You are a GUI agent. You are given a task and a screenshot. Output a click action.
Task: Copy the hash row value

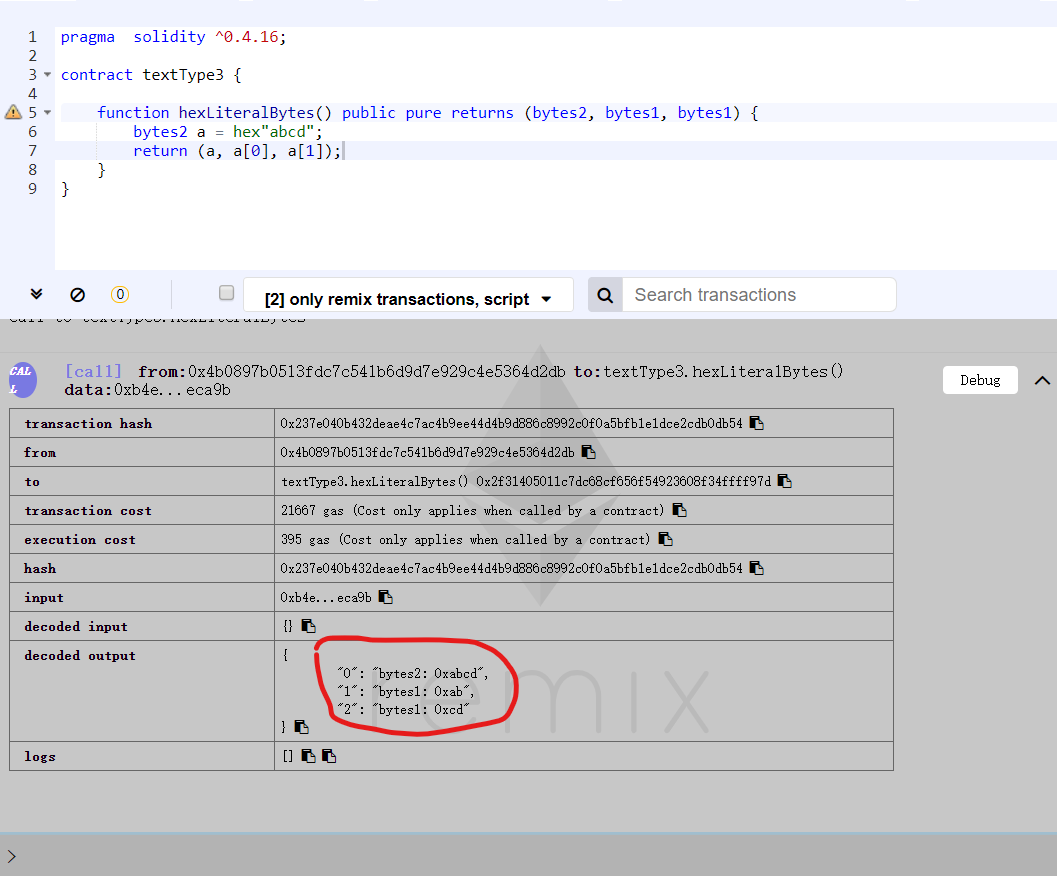coord(756,568)
